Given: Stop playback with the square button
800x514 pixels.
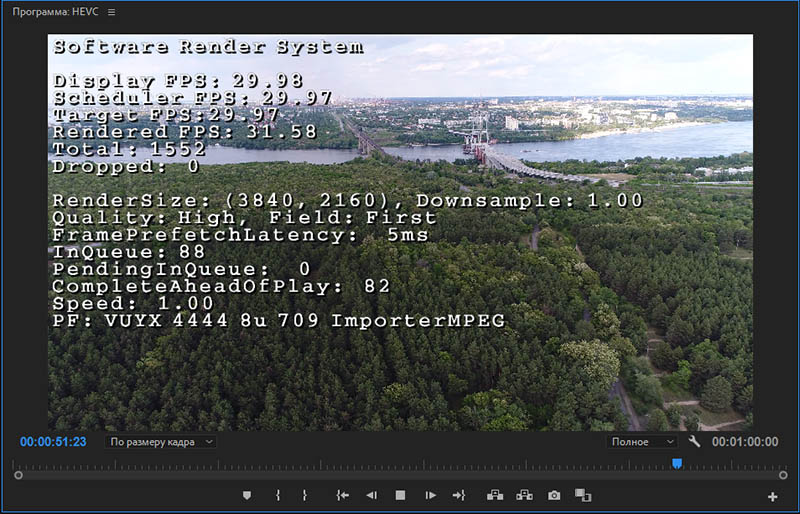Looking at the screenshot, I should tap(401, 495).
